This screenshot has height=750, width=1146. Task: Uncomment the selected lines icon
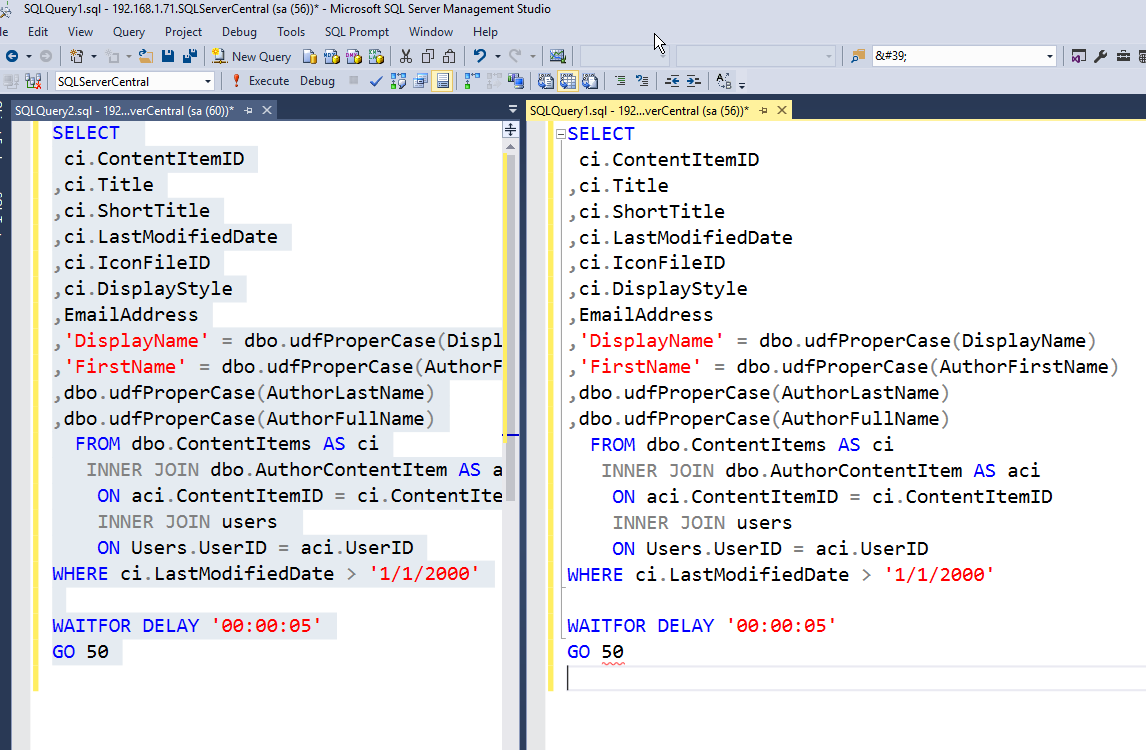coord(642,81)
